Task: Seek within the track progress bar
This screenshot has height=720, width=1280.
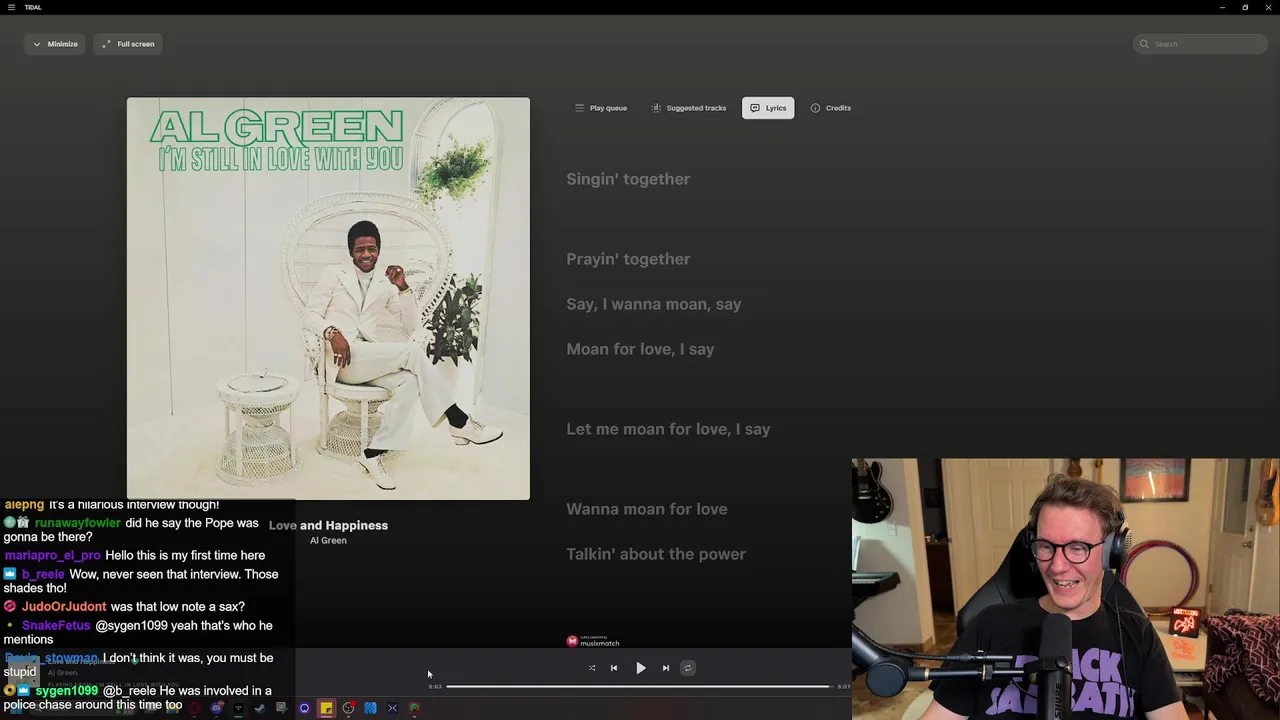Action: [638, 687]
